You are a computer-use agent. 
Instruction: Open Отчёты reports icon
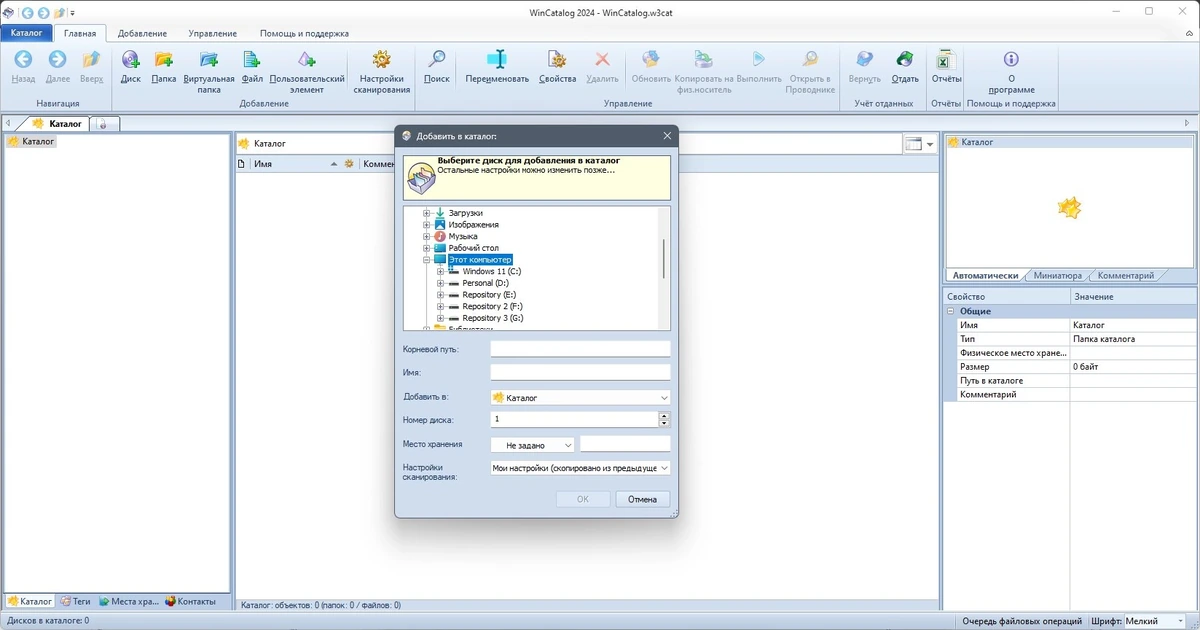point(946,66)
